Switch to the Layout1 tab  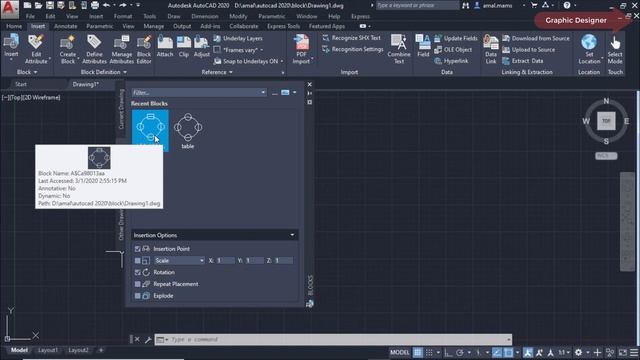tap(48, 350)
